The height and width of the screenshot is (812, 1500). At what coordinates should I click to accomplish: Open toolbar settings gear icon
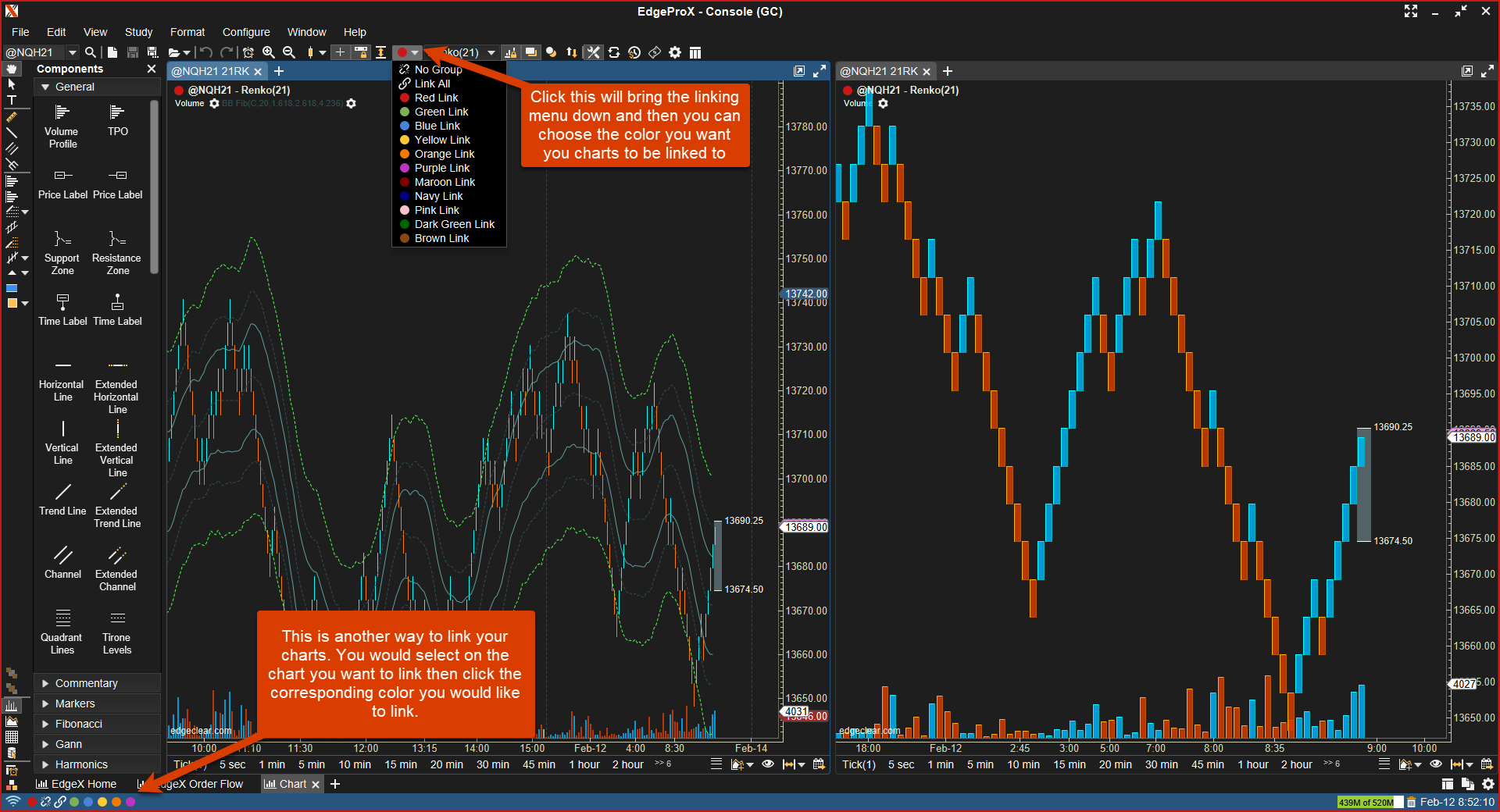pyautogui.click(x=675, y=52)
